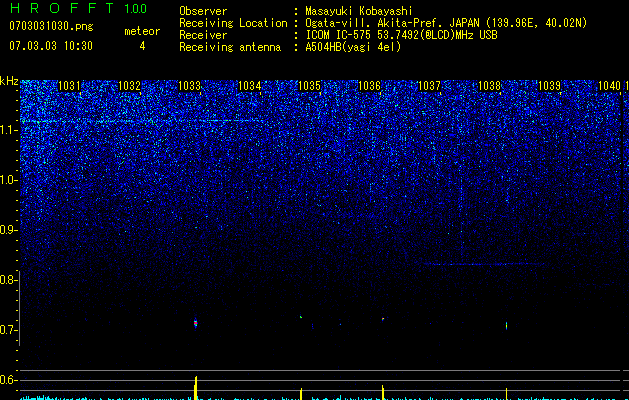Click the Observer field label

click(203, 11)
